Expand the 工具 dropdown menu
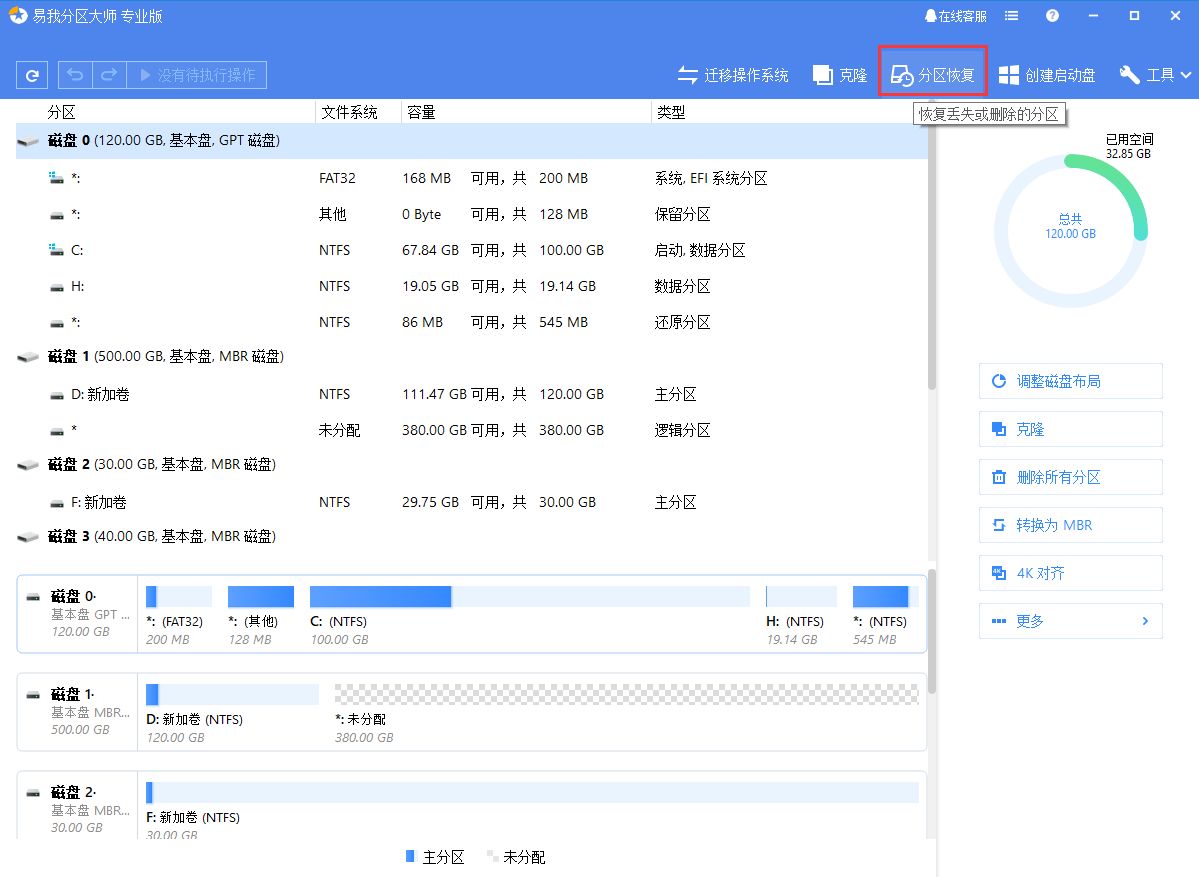This screenshot has height=877, width=1199. pos(1155,75)
